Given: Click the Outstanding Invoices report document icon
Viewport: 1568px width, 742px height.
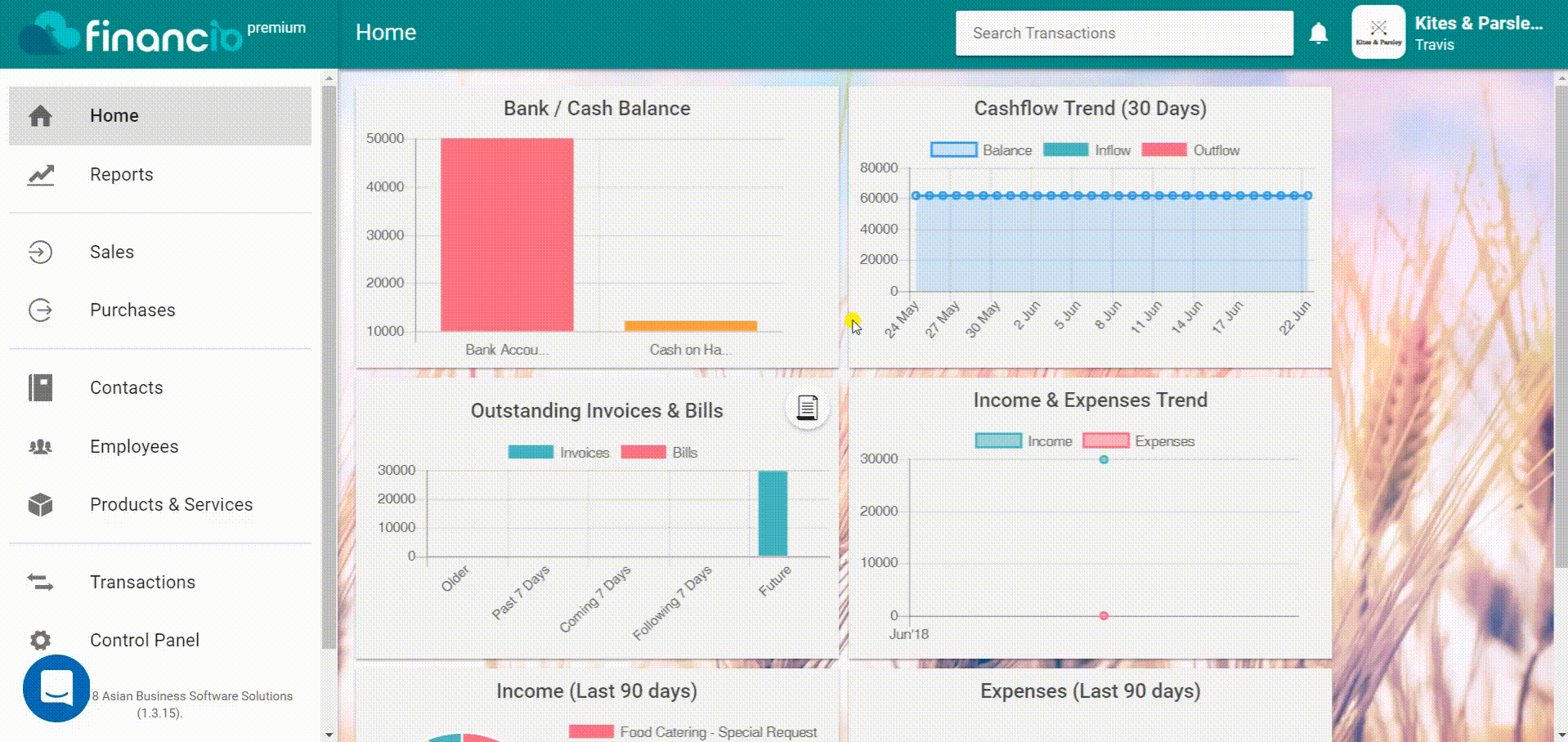Looking at the screenshot, I should pos(807,407).
